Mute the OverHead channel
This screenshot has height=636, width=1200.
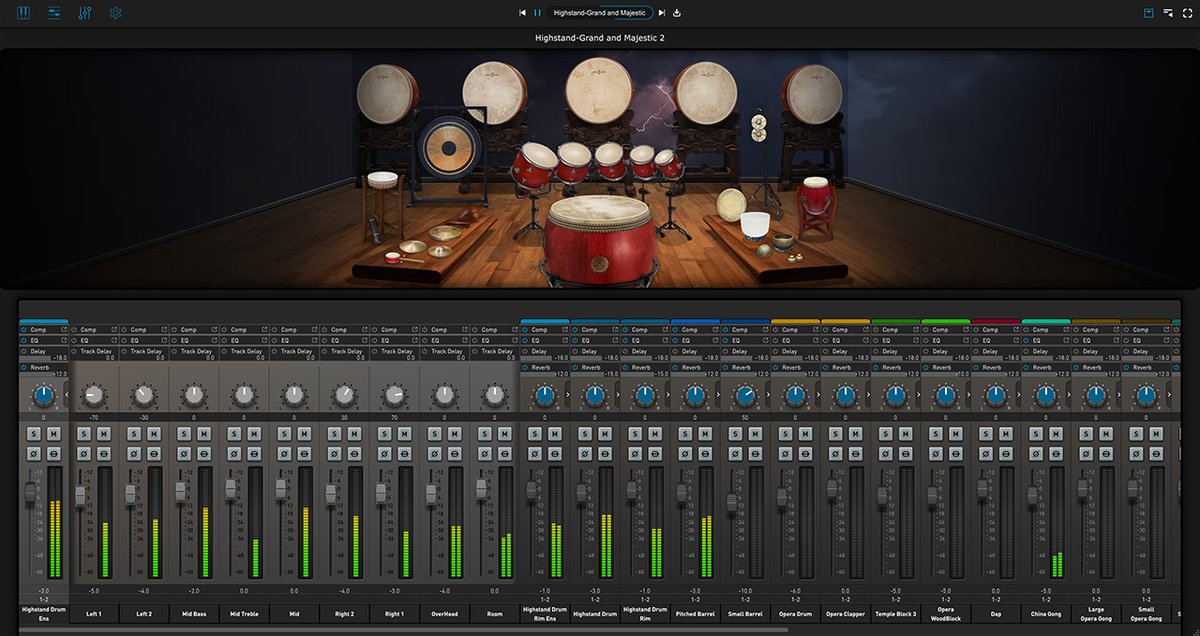tap(454, 433)
